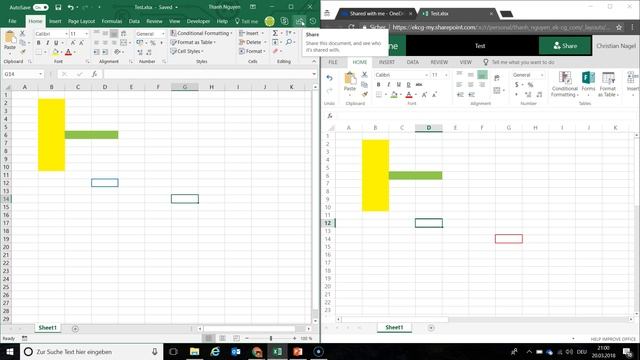
Task: Click Delete cells button in desktop Excel
Action: [252, 42]
